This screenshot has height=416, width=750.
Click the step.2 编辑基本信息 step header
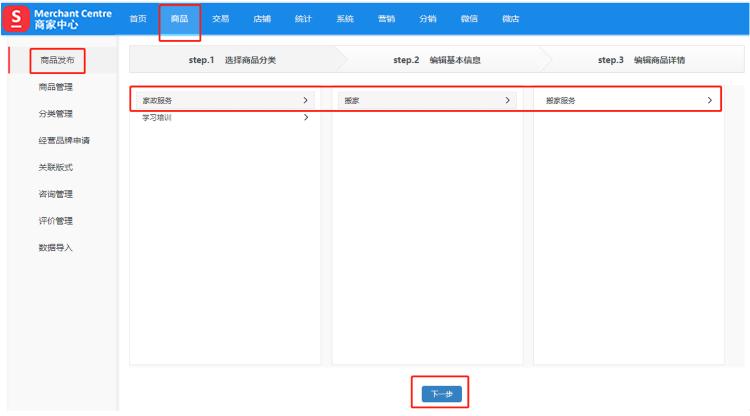click(x=437, y=60)
